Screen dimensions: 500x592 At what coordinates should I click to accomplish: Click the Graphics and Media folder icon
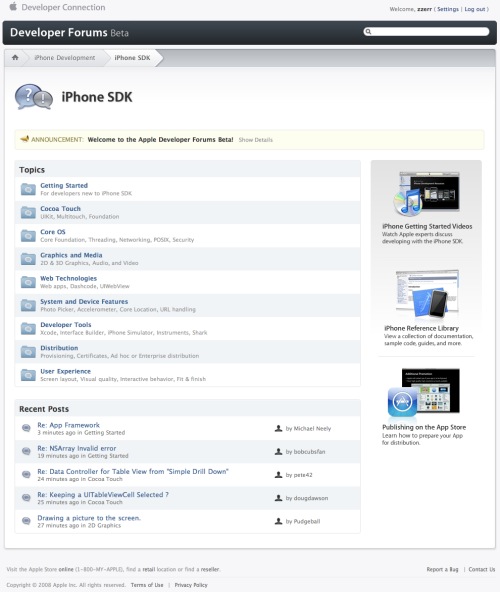click(x=28, y=259)
